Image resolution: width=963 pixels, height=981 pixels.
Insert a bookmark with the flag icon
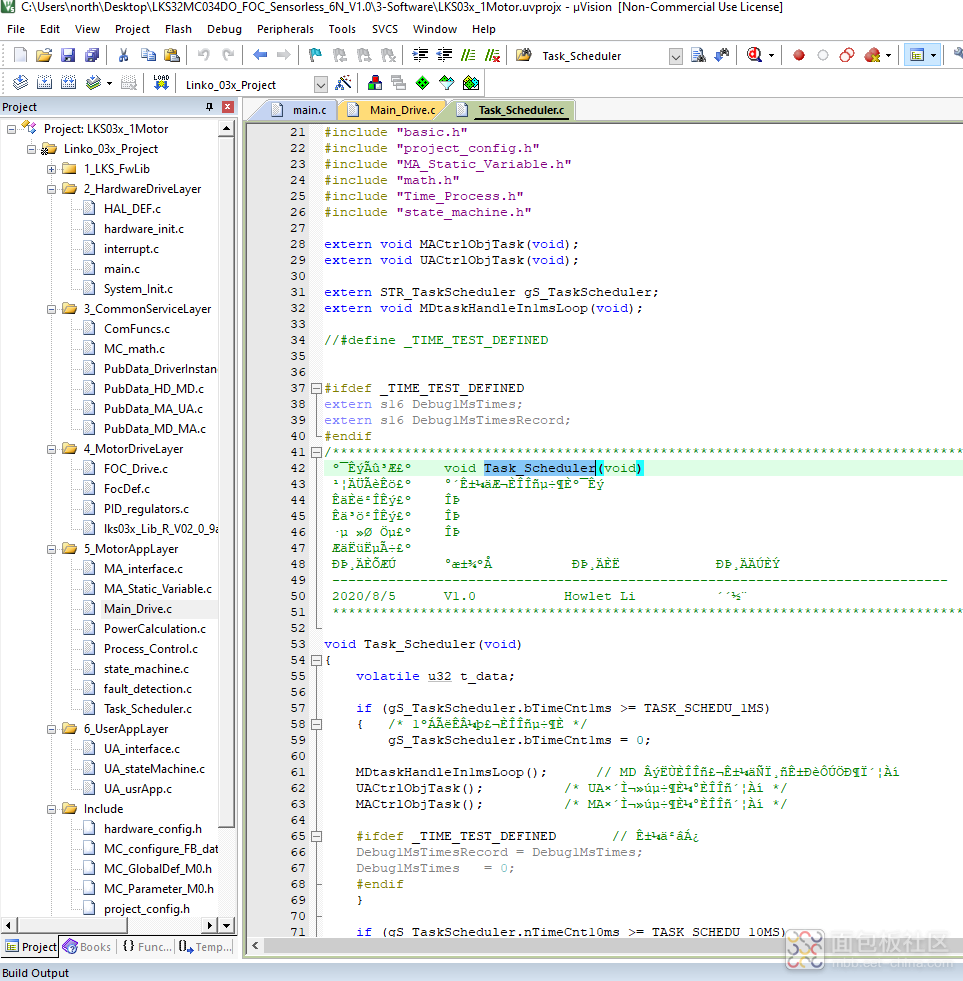(315, 55)
